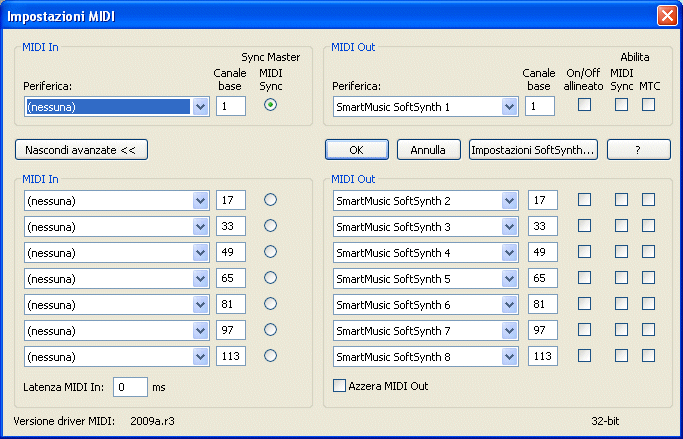Expand the SmartMusic SoftSynth 8 dropdown
Image resolution: width=683 pixels, height=439 pixels.
point(426,357)
